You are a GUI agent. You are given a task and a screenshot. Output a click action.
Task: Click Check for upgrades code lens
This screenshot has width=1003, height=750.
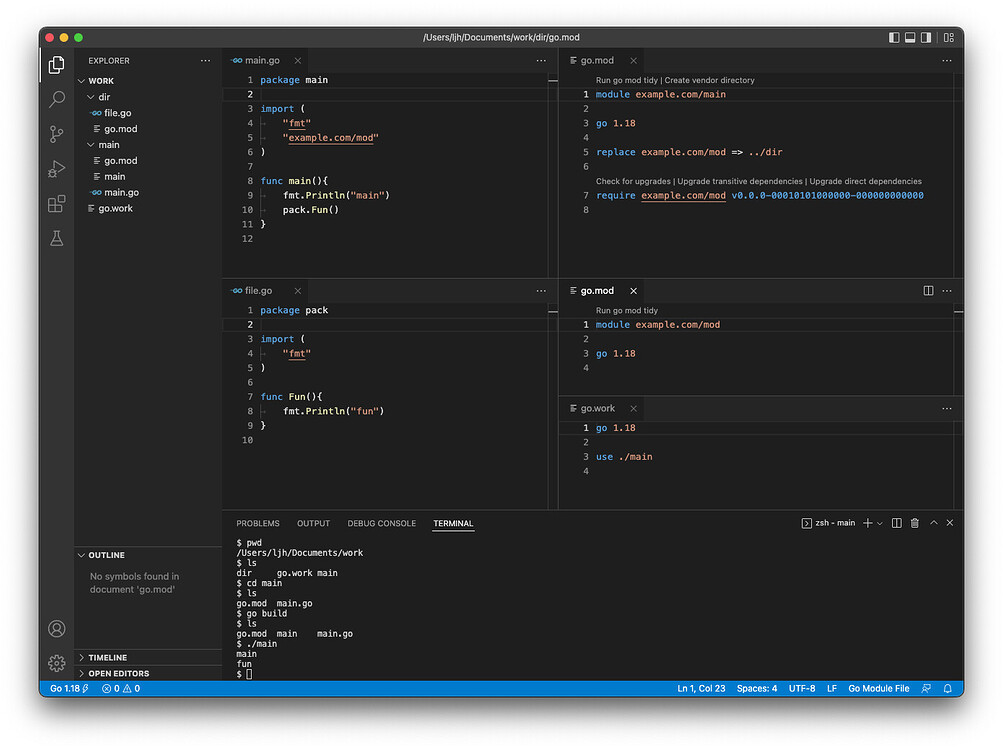pyautogui.click(x=633, y=181)
